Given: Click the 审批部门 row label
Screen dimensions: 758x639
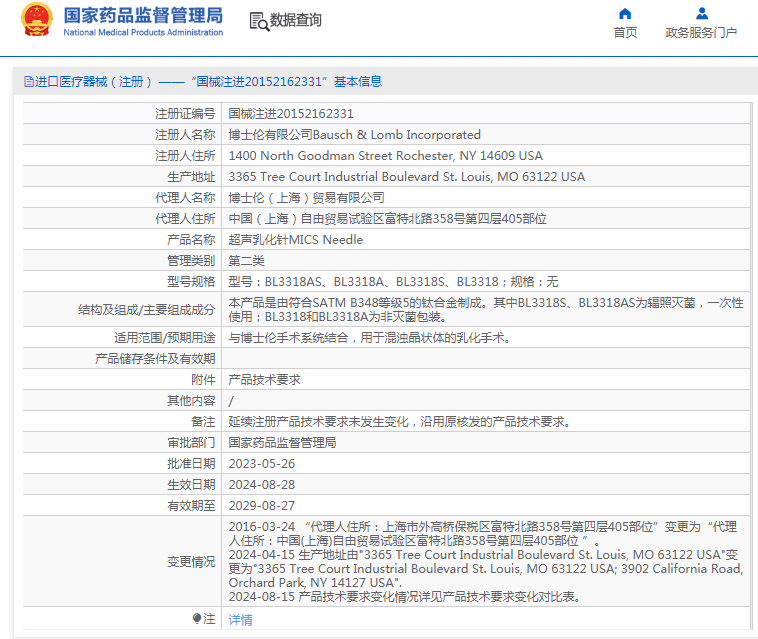Looking at the screenshot, I should point(191,442).
